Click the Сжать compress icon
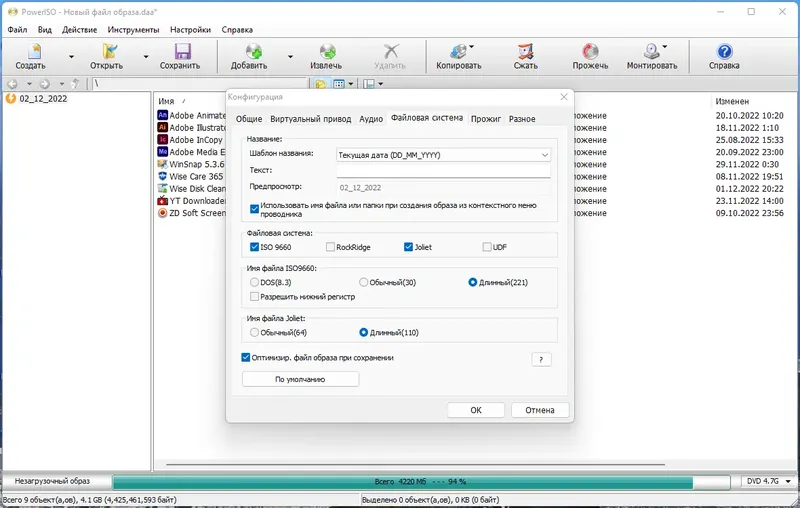This screenshot has width=800, height=508. [526, 52]
